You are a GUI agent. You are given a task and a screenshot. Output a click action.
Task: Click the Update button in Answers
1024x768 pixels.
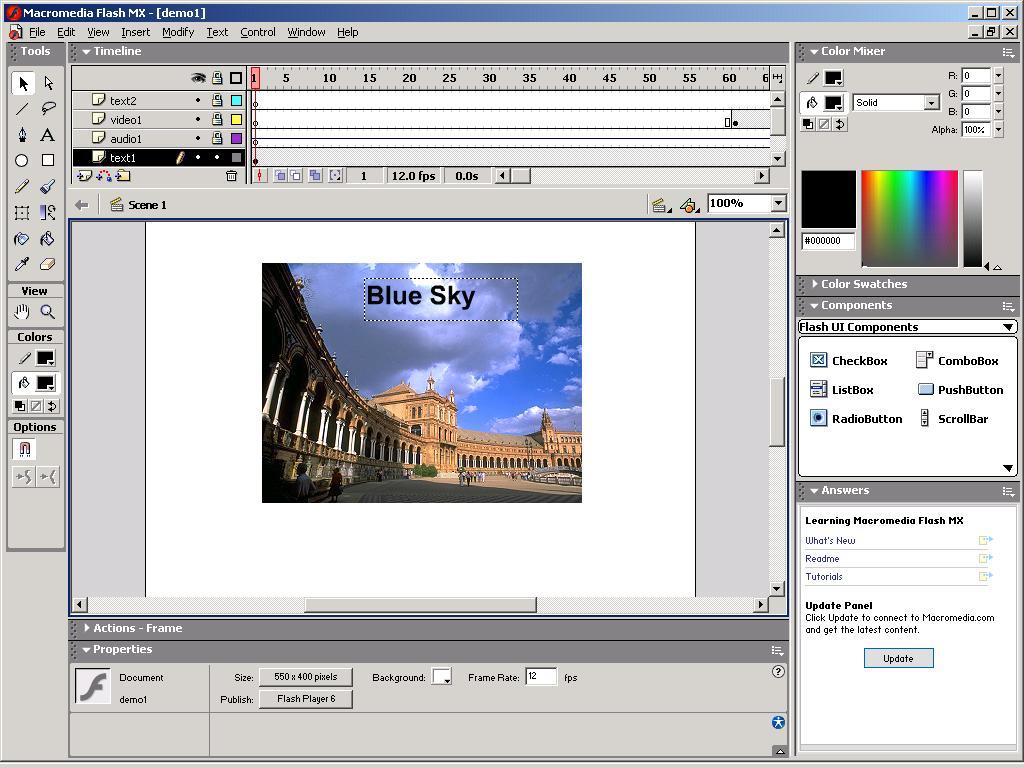[898, 658]
